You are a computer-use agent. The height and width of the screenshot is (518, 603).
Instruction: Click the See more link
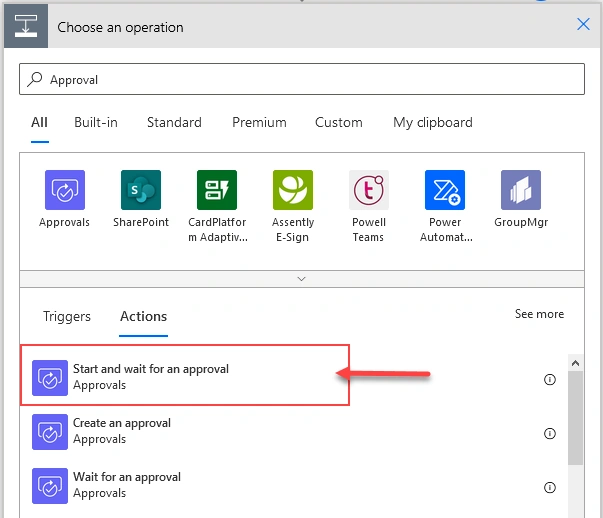[539, 314]
